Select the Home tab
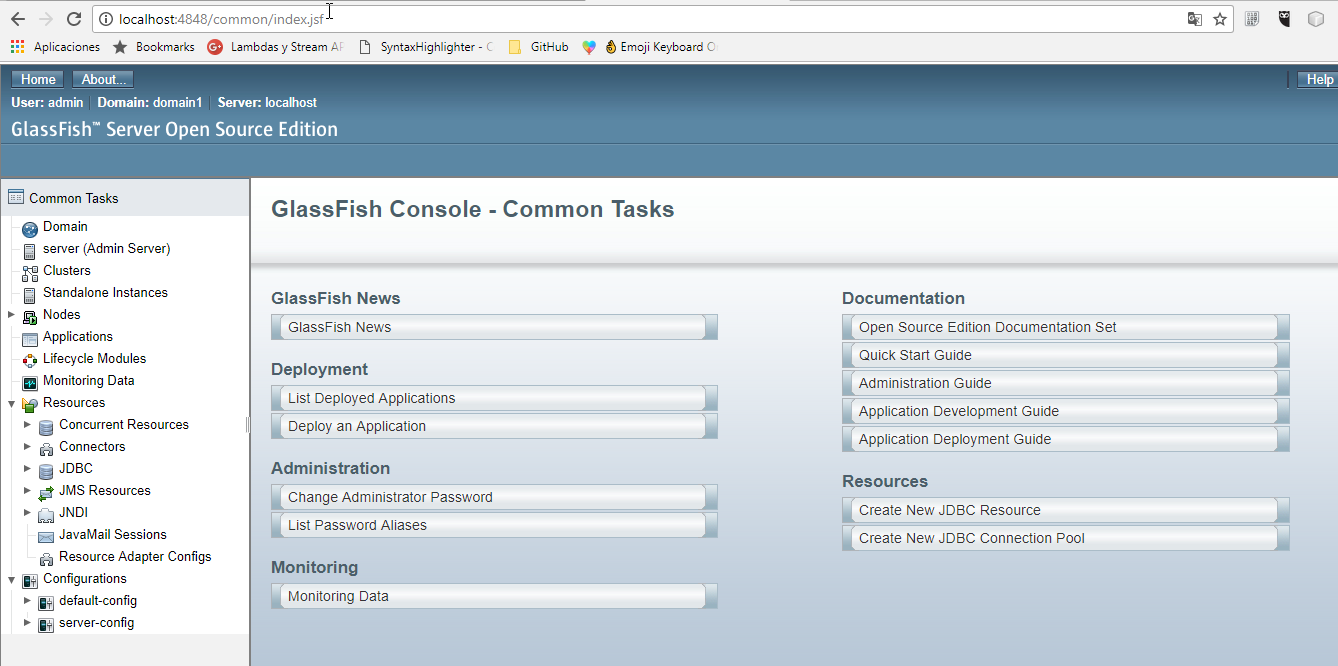1338x666 pixels. click(37, 79)
